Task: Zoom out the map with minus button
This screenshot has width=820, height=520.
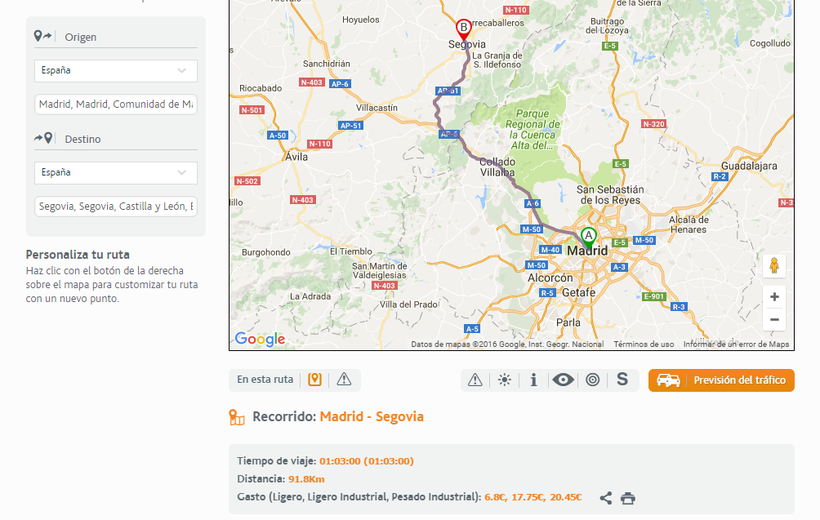Action: [774, 320]
